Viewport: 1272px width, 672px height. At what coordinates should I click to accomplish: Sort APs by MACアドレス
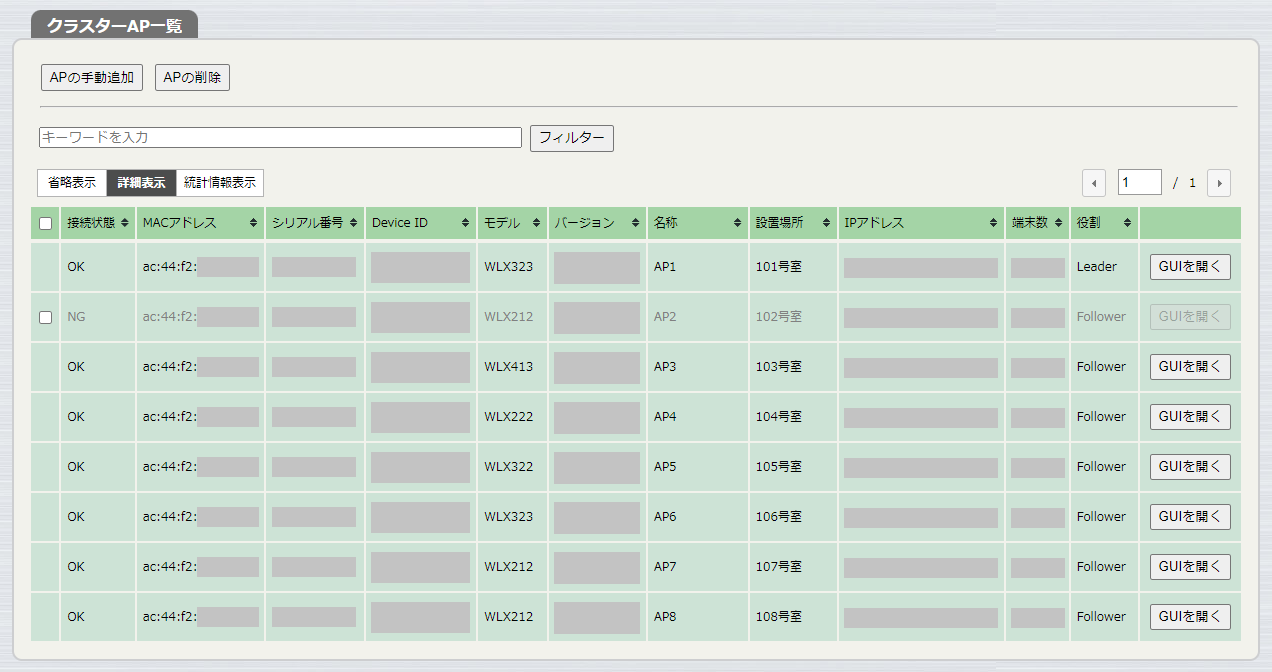(x=253, y=223)
